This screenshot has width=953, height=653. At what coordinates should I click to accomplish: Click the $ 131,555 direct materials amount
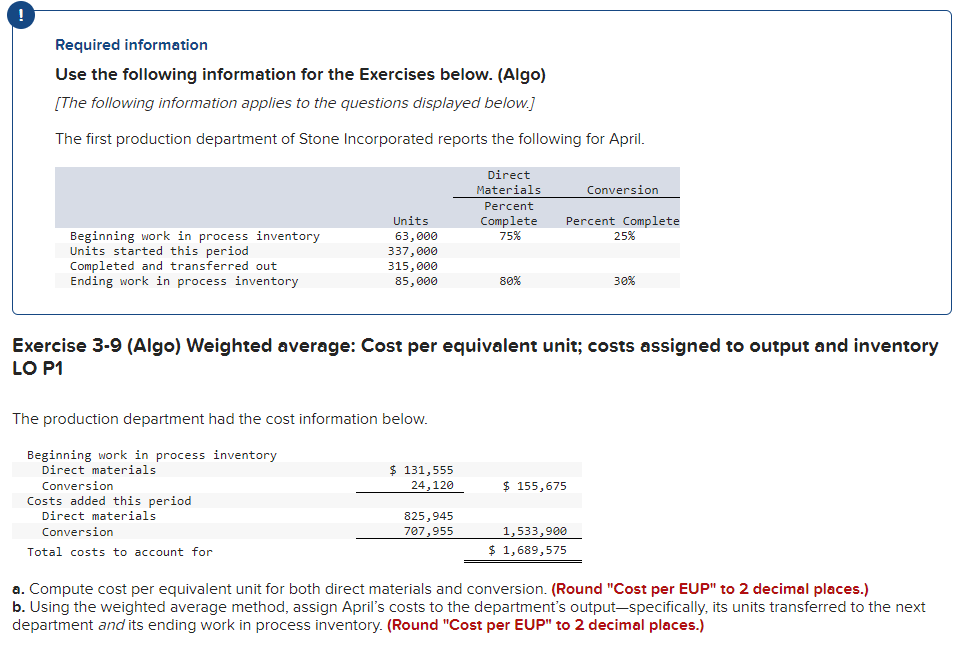click(x=421, y=470)
